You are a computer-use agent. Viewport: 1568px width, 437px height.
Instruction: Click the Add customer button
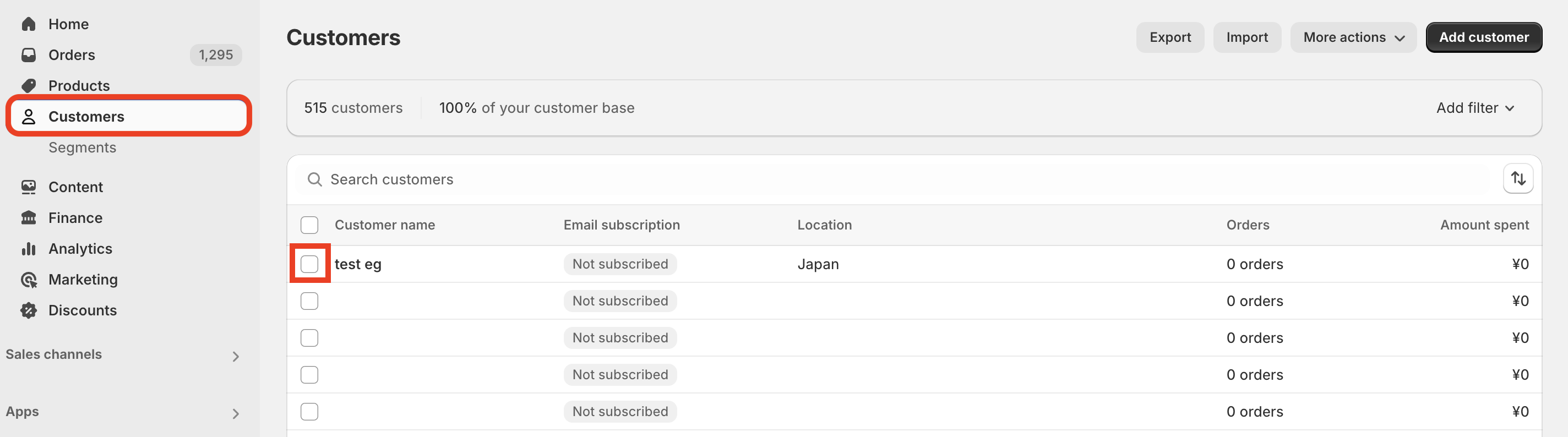tap(1483, 38)
